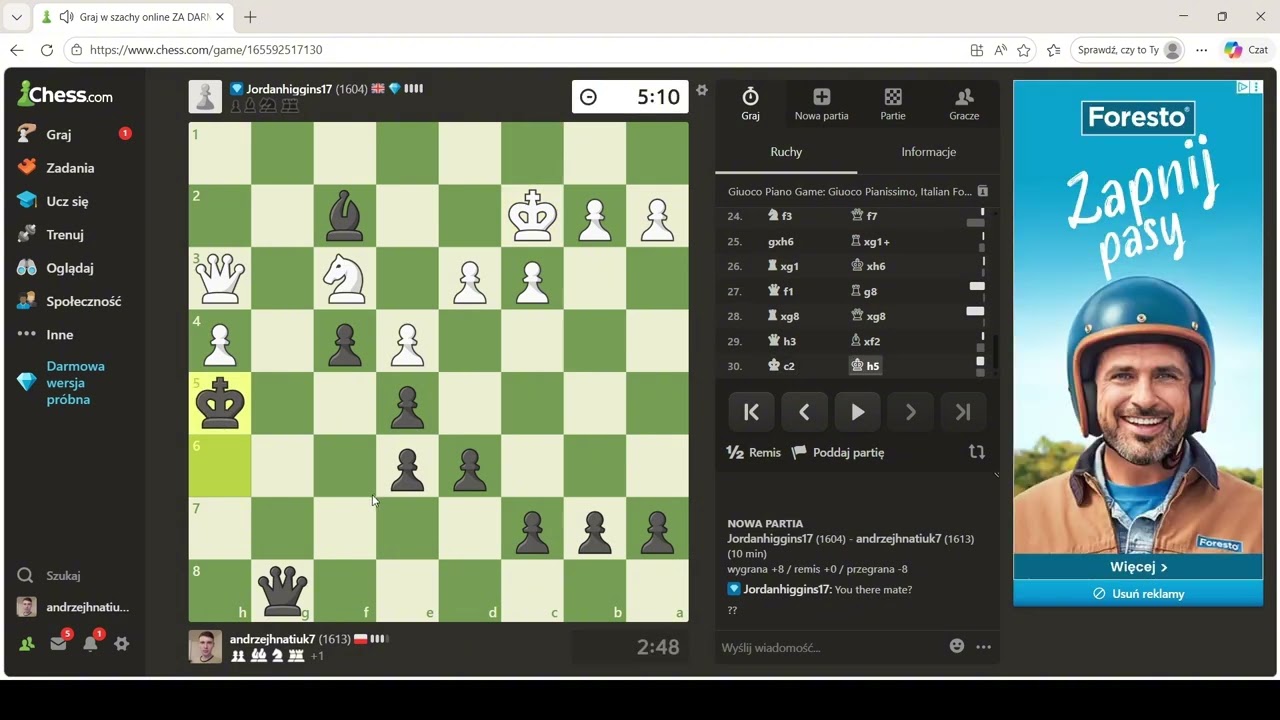Image resolution: width=1280 pixels, height=720 pixels.
Task: Click Więcej in the Foresto ad
Action: click(x=1138, y=567)
